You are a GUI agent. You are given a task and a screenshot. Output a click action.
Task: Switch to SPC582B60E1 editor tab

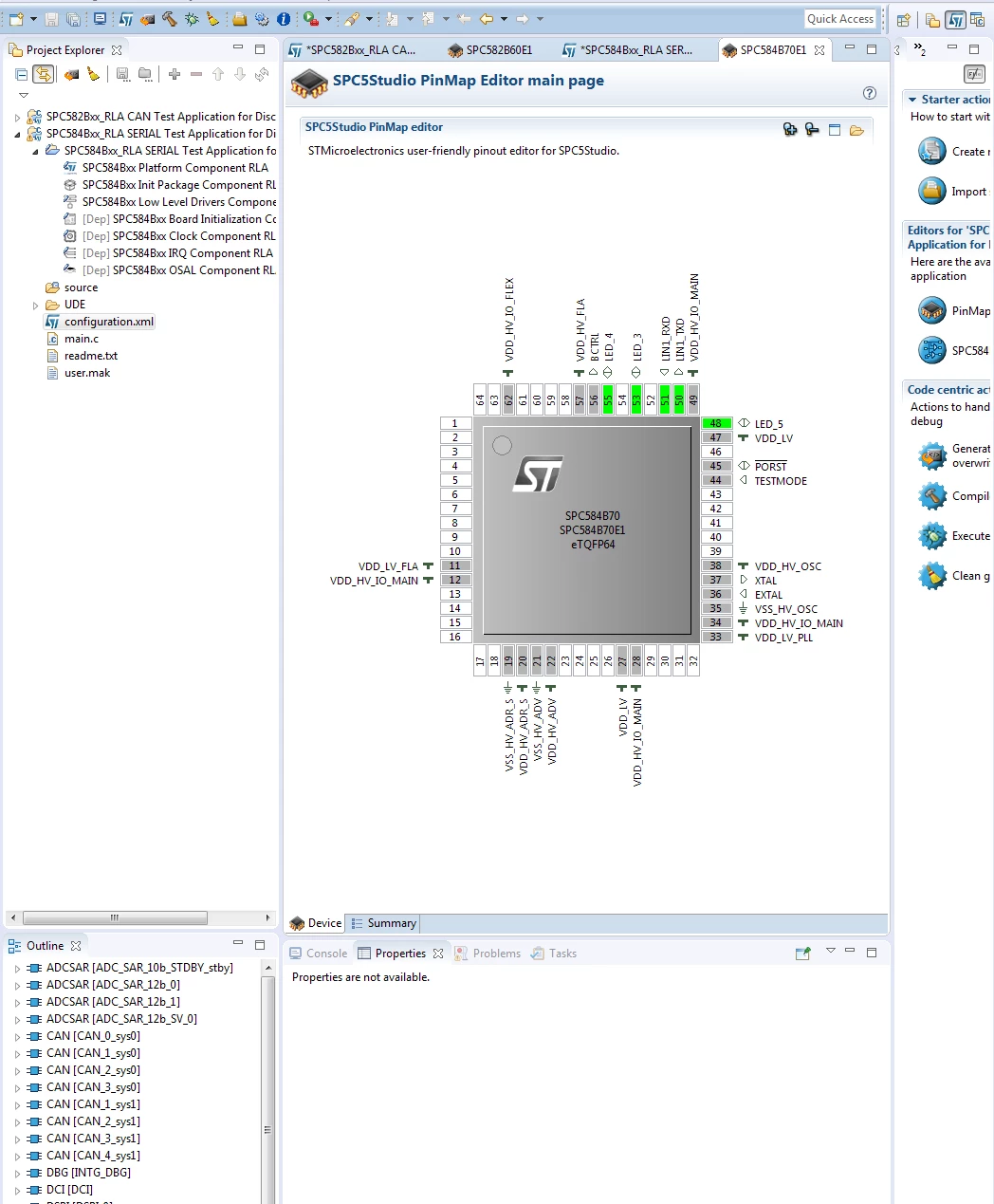click(489, 49)
